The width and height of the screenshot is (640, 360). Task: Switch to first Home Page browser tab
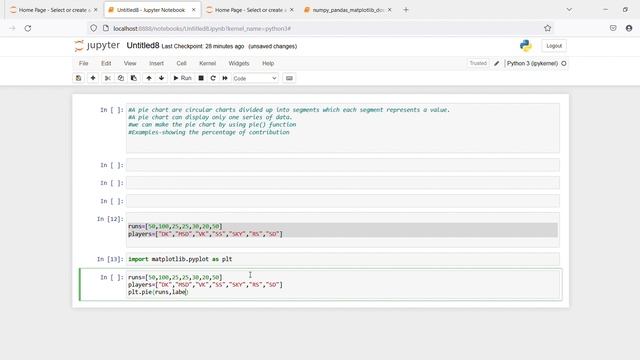[x=53, y=10]
